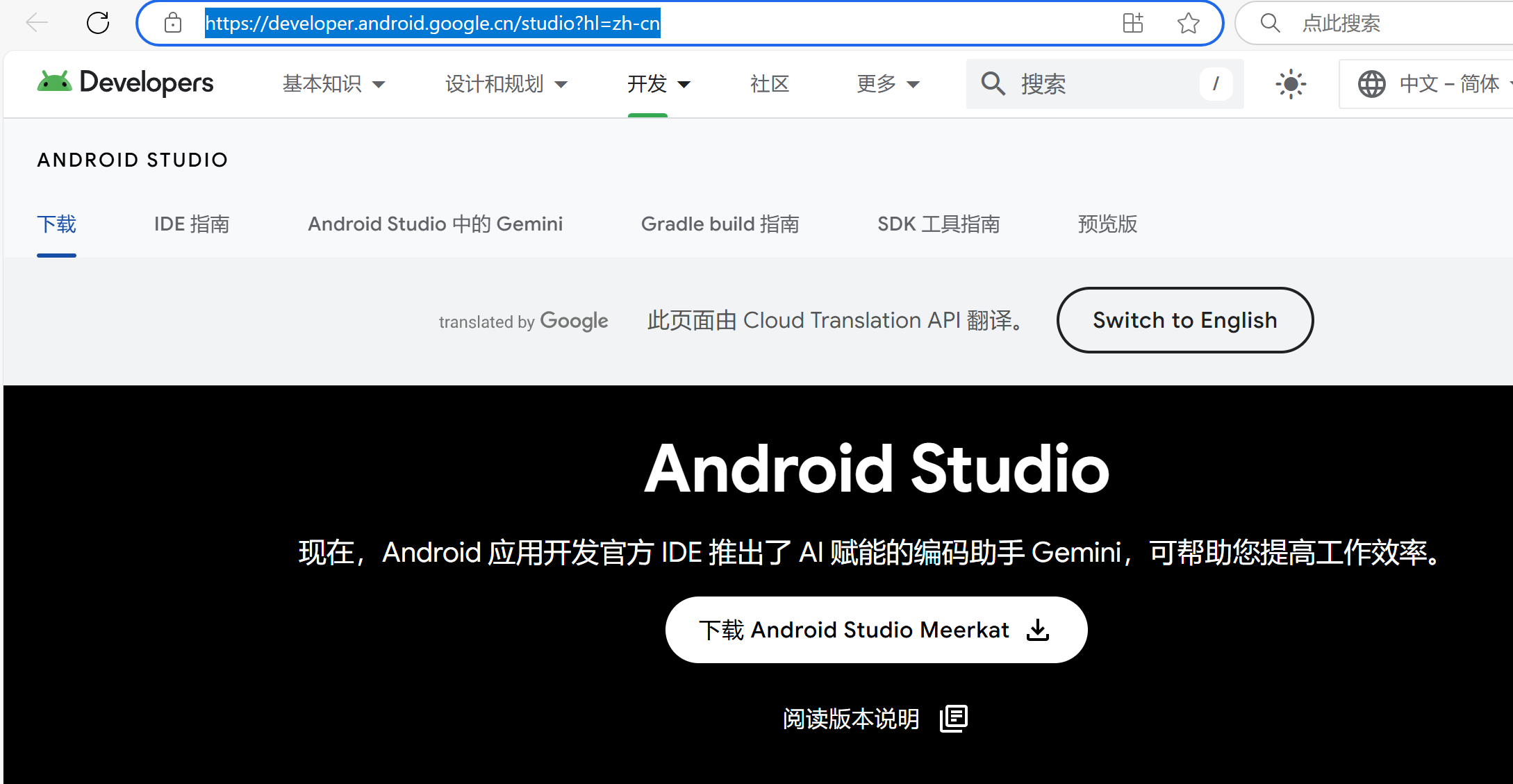1513x784 pixels.
Task: Click the search magnifier icon in site header
Action: pyautogui.click(x=993, y=83)
